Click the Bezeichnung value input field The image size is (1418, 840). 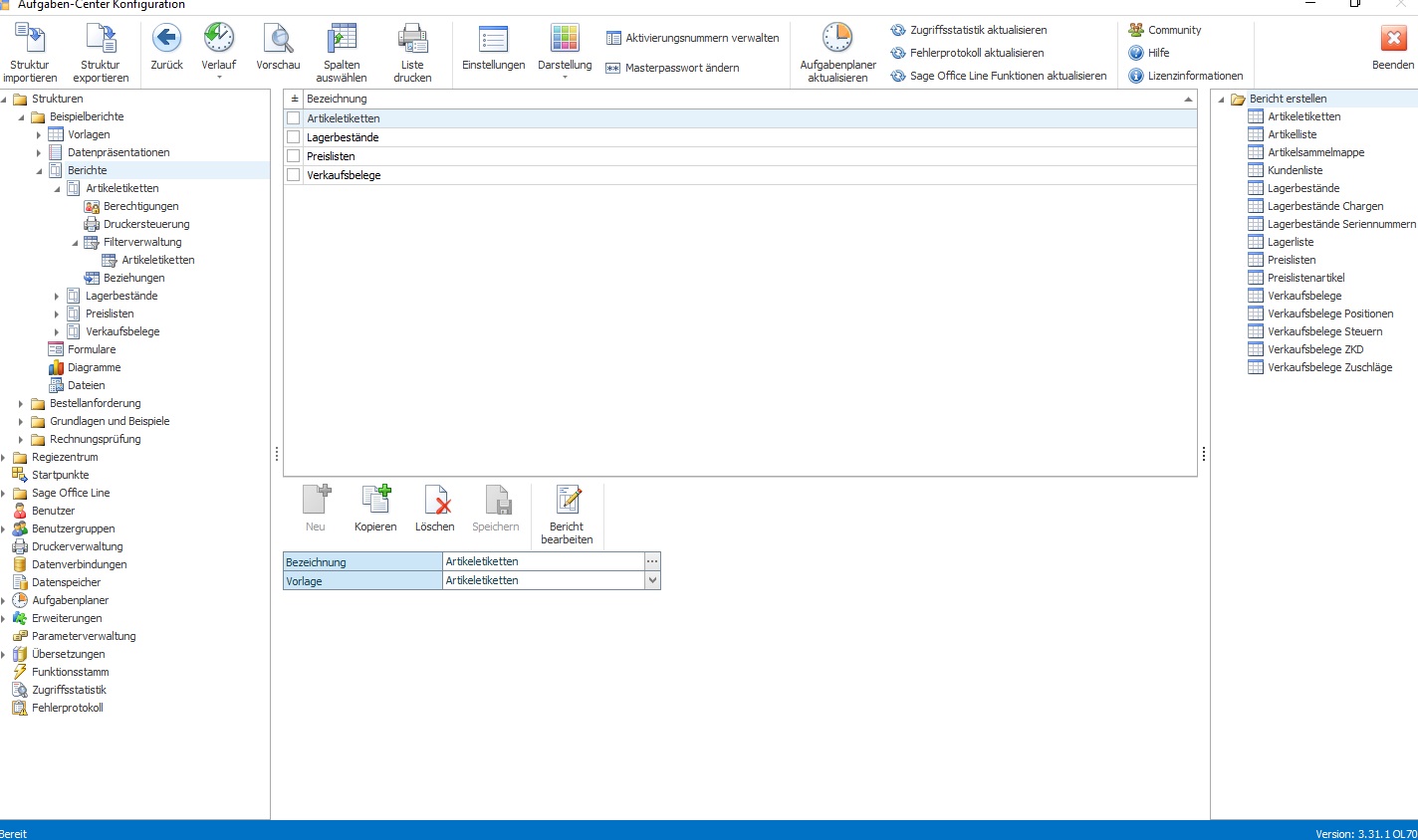point(544,561)
